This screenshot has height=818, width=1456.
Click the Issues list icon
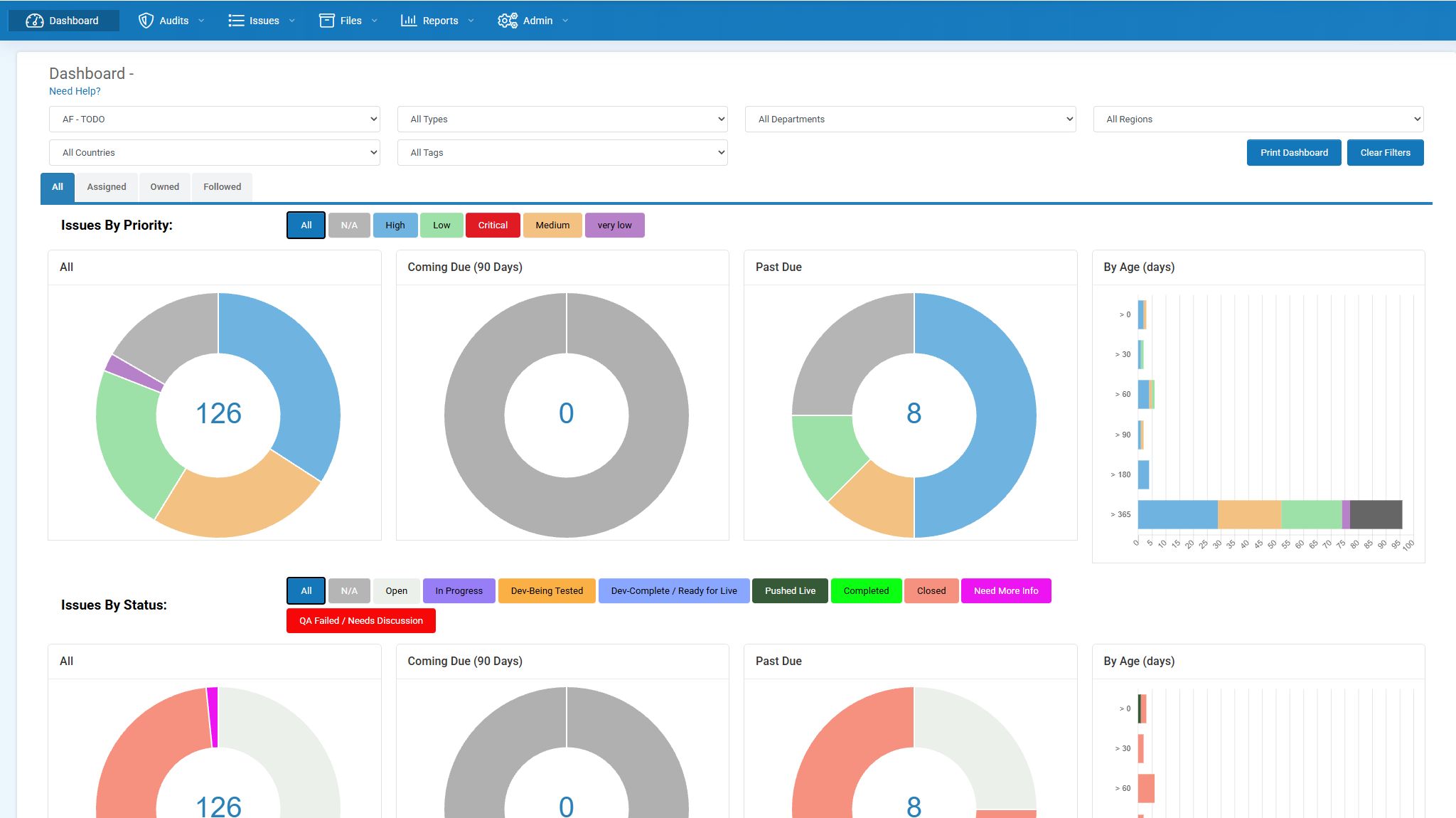click(236, 21)
